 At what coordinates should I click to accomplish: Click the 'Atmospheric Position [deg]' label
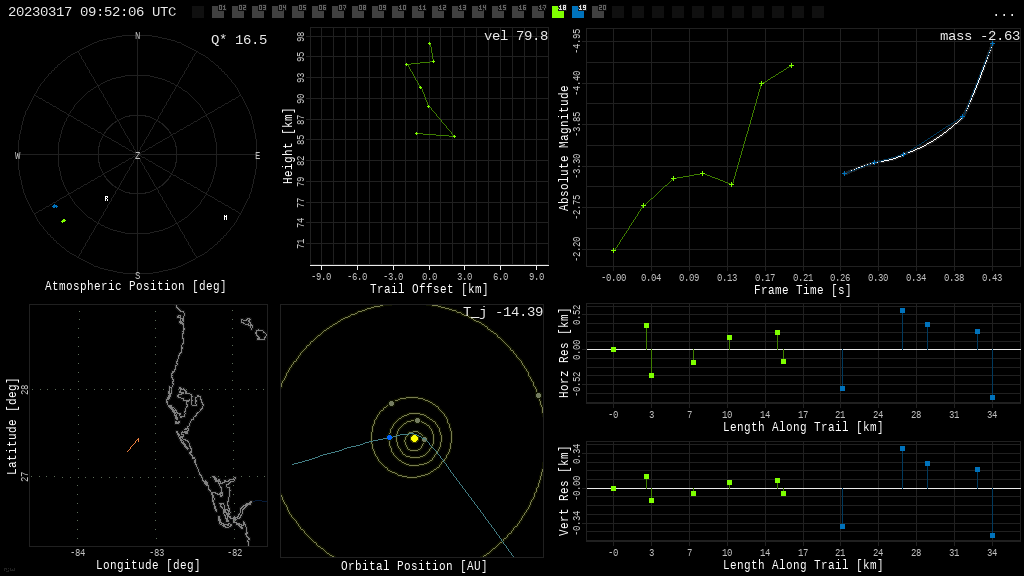coord(135,286)
